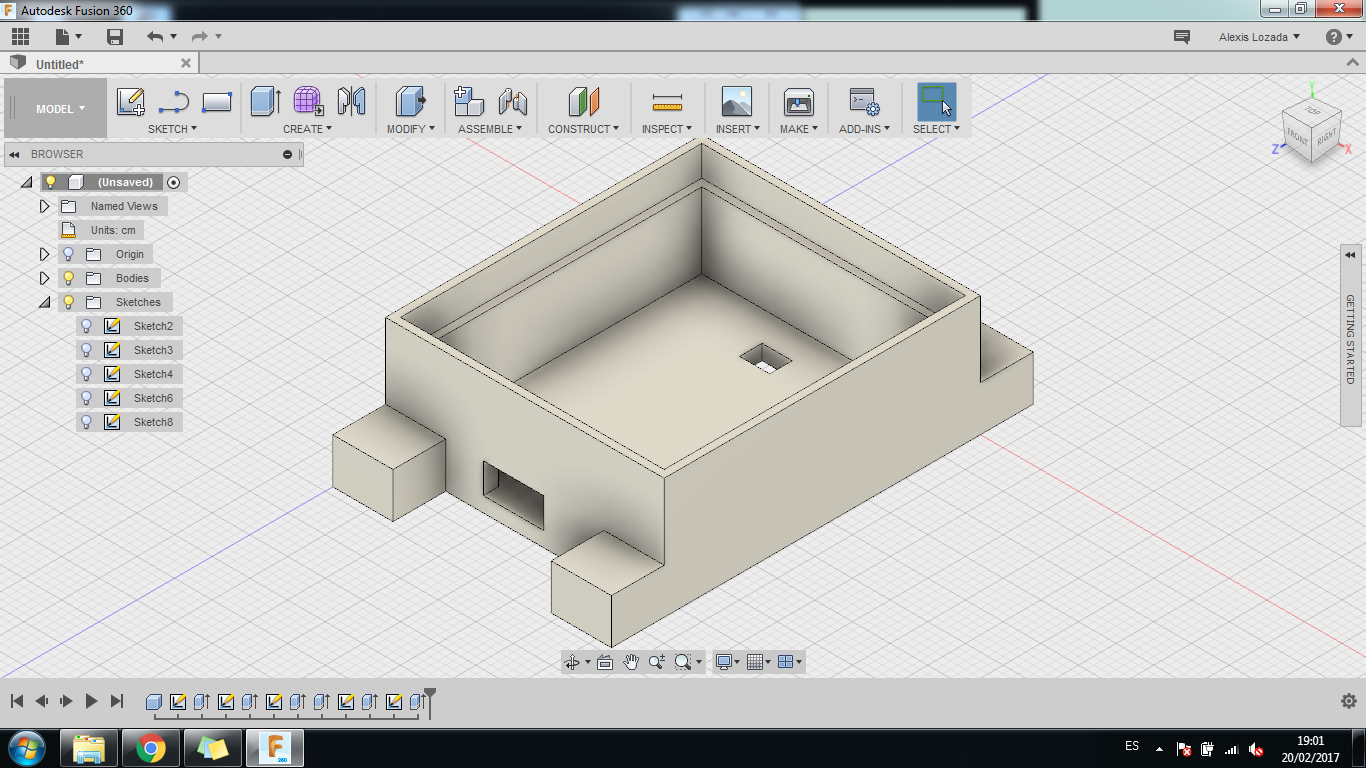Play the timeline
The height and width of the screenshot is (768, 1366).
pos(91,702)
